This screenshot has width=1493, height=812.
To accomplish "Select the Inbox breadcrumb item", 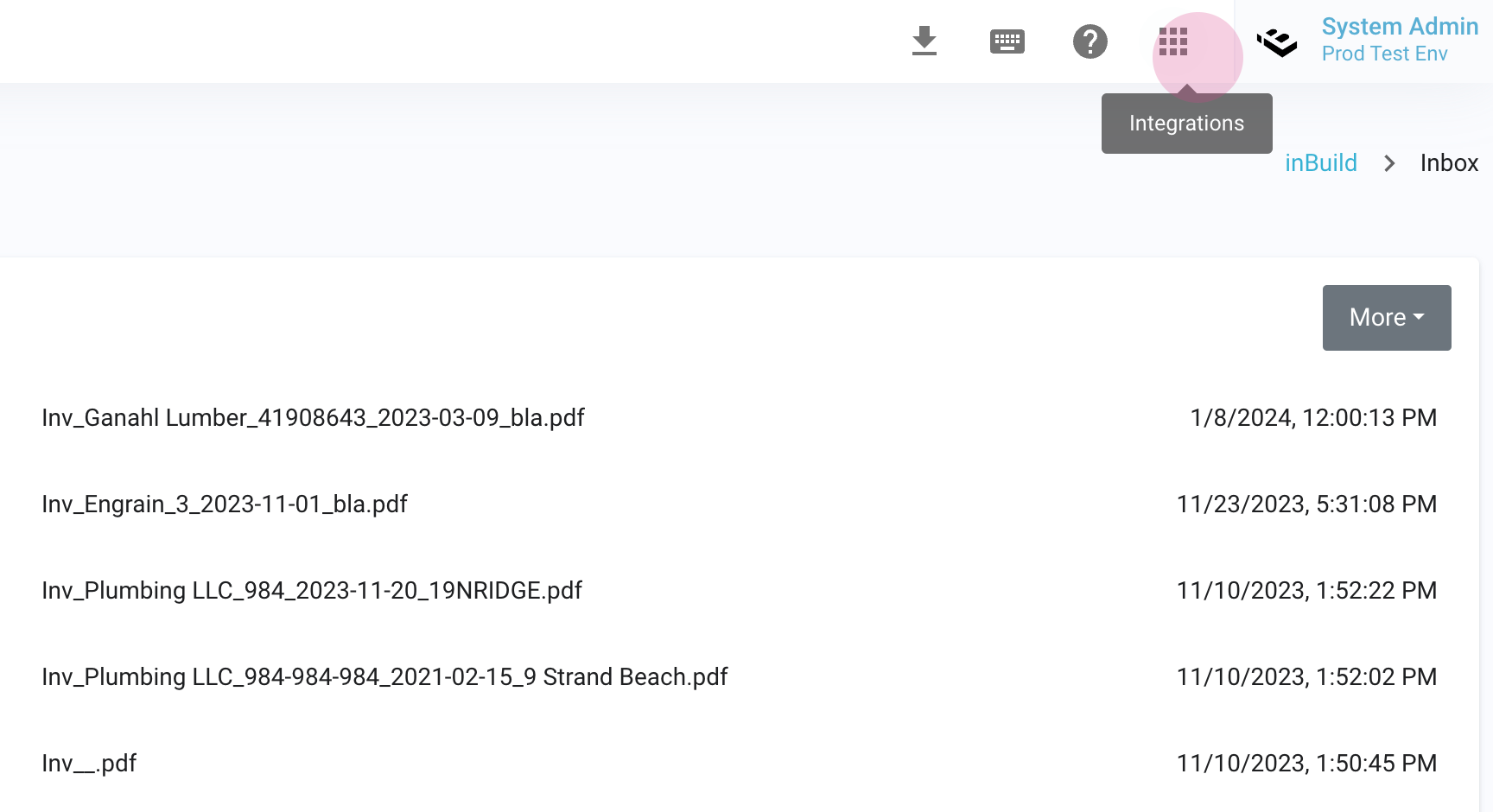I will [1449, 163].
